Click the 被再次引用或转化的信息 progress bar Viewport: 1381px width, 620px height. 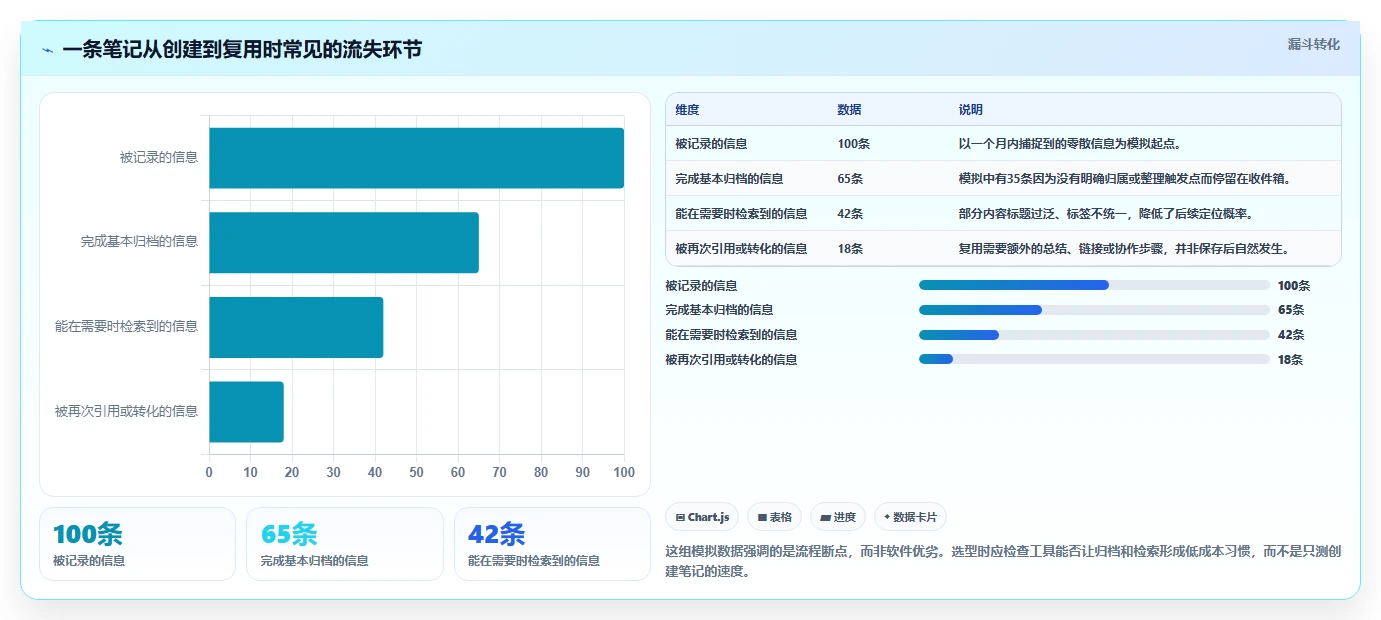(1094, 360)
